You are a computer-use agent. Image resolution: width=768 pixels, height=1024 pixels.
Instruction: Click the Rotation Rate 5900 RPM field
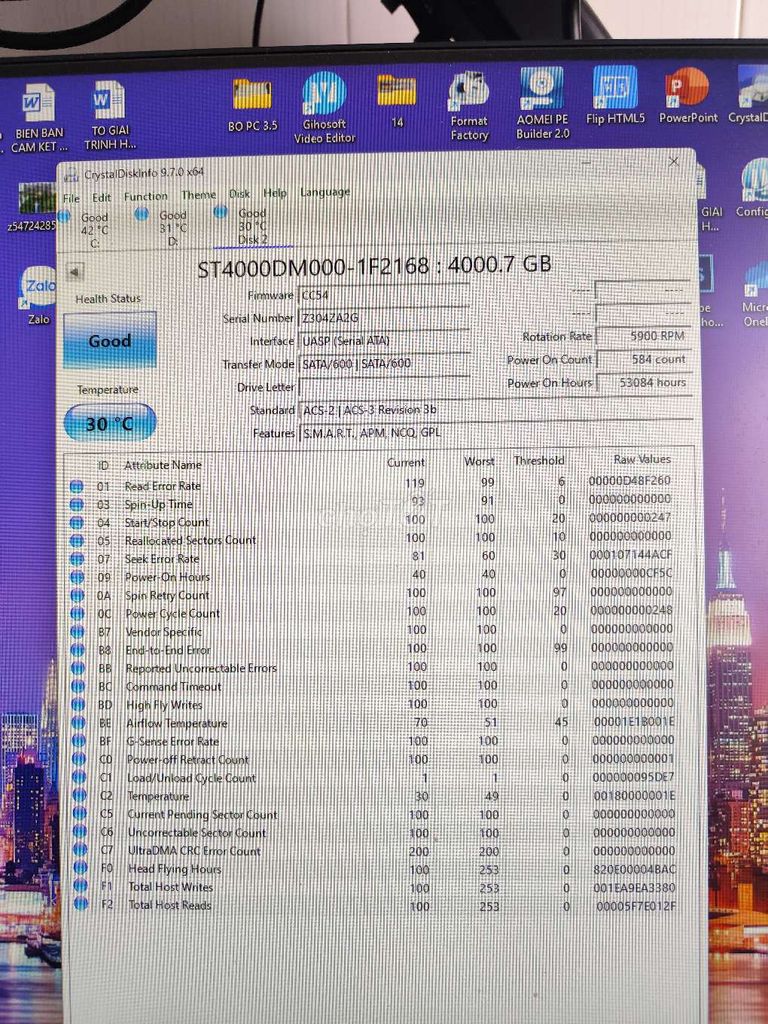[x=643, y=336]
